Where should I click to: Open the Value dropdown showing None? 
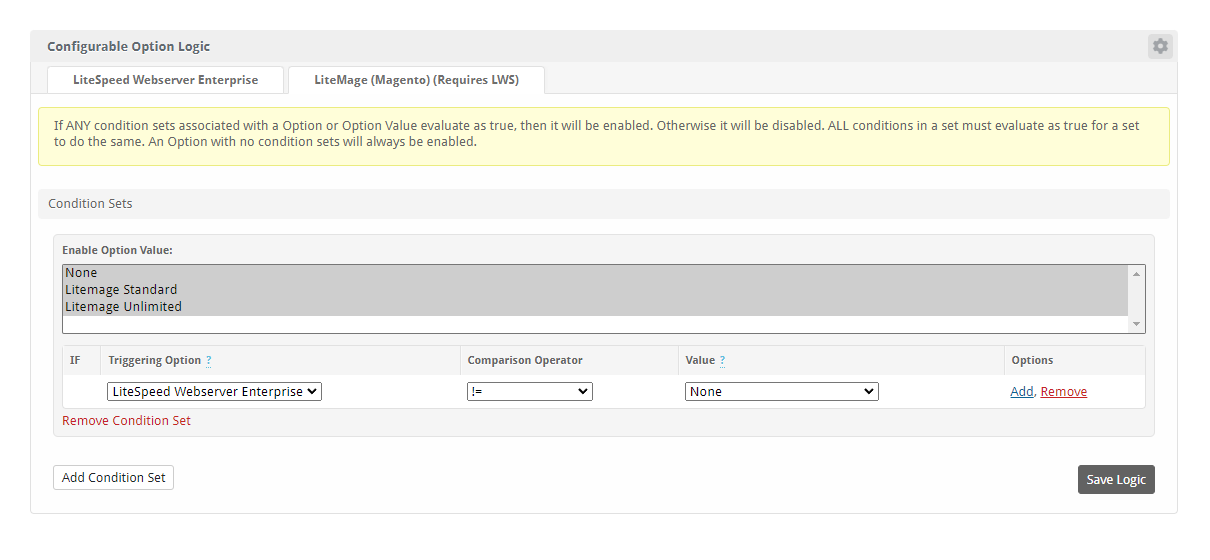pos(782,392)
